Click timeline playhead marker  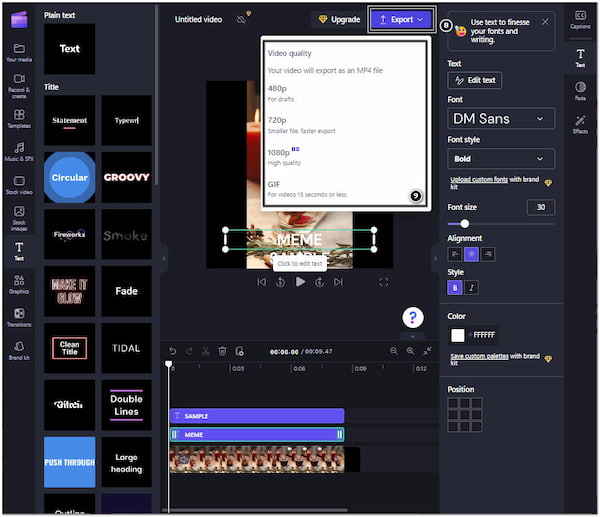click(168, 364)
